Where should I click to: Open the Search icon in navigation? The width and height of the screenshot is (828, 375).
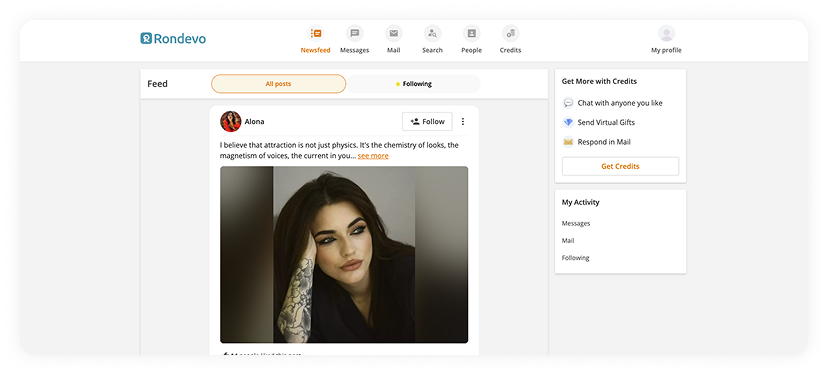(432, 34)
